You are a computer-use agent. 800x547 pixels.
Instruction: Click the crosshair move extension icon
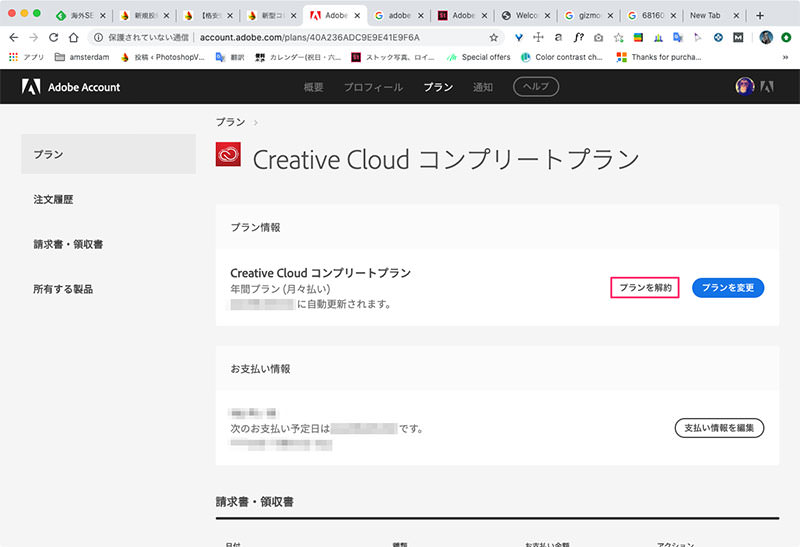[x=538, y=37]
